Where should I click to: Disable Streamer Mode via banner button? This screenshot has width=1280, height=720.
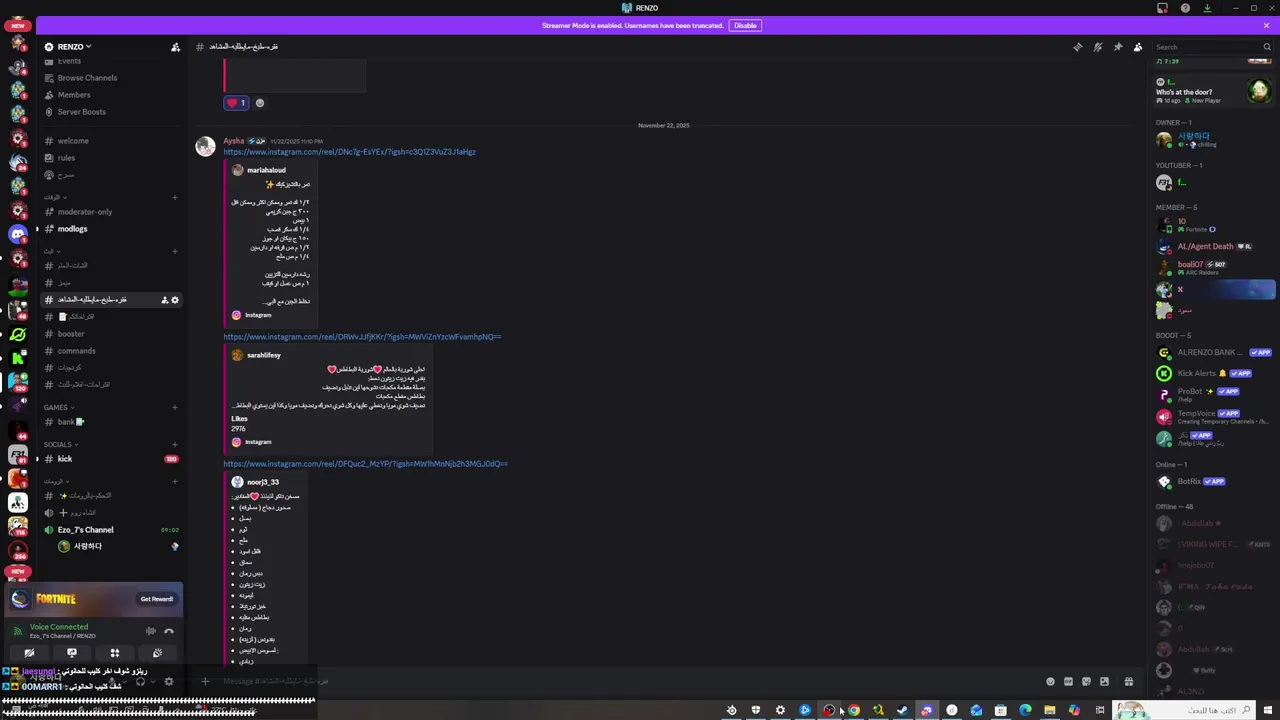point(745,25)
